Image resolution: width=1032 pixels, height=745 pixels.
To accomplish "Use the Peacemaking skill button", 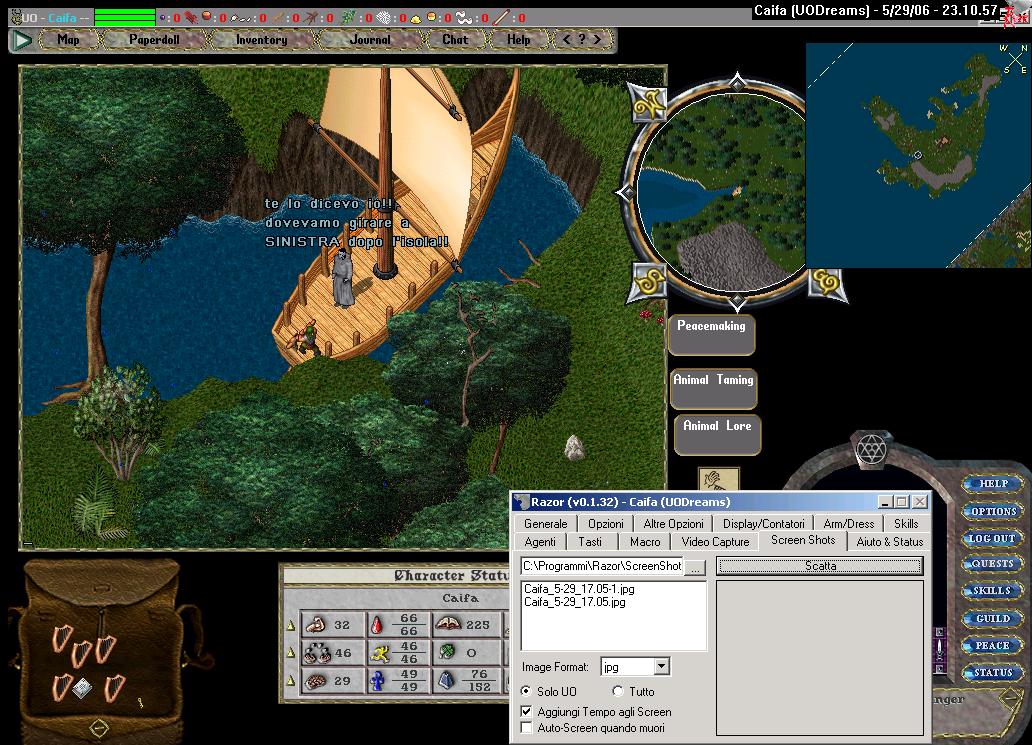I will point(711,334).
